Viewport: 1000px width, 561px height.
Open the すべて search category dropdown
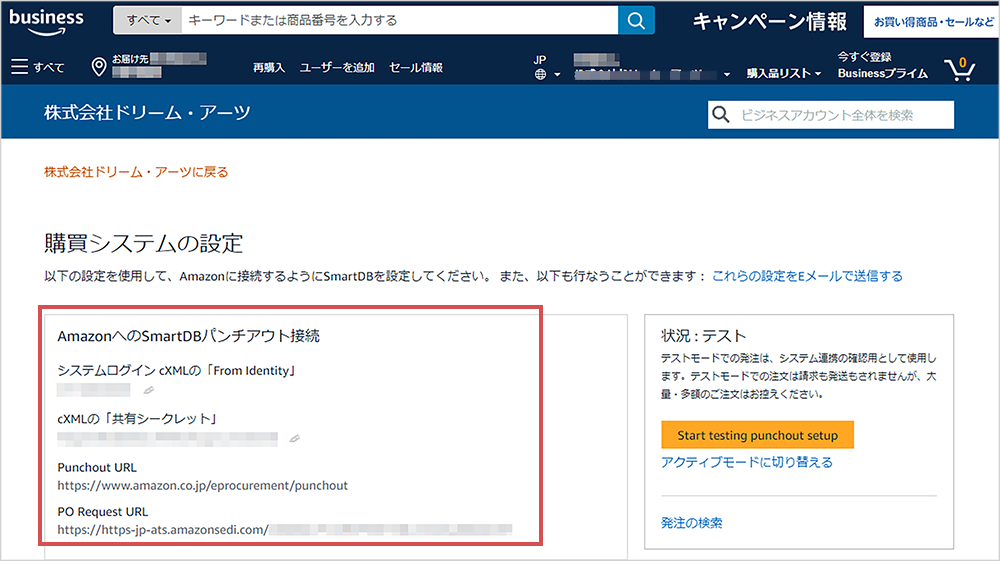click(x=148, y=20)
